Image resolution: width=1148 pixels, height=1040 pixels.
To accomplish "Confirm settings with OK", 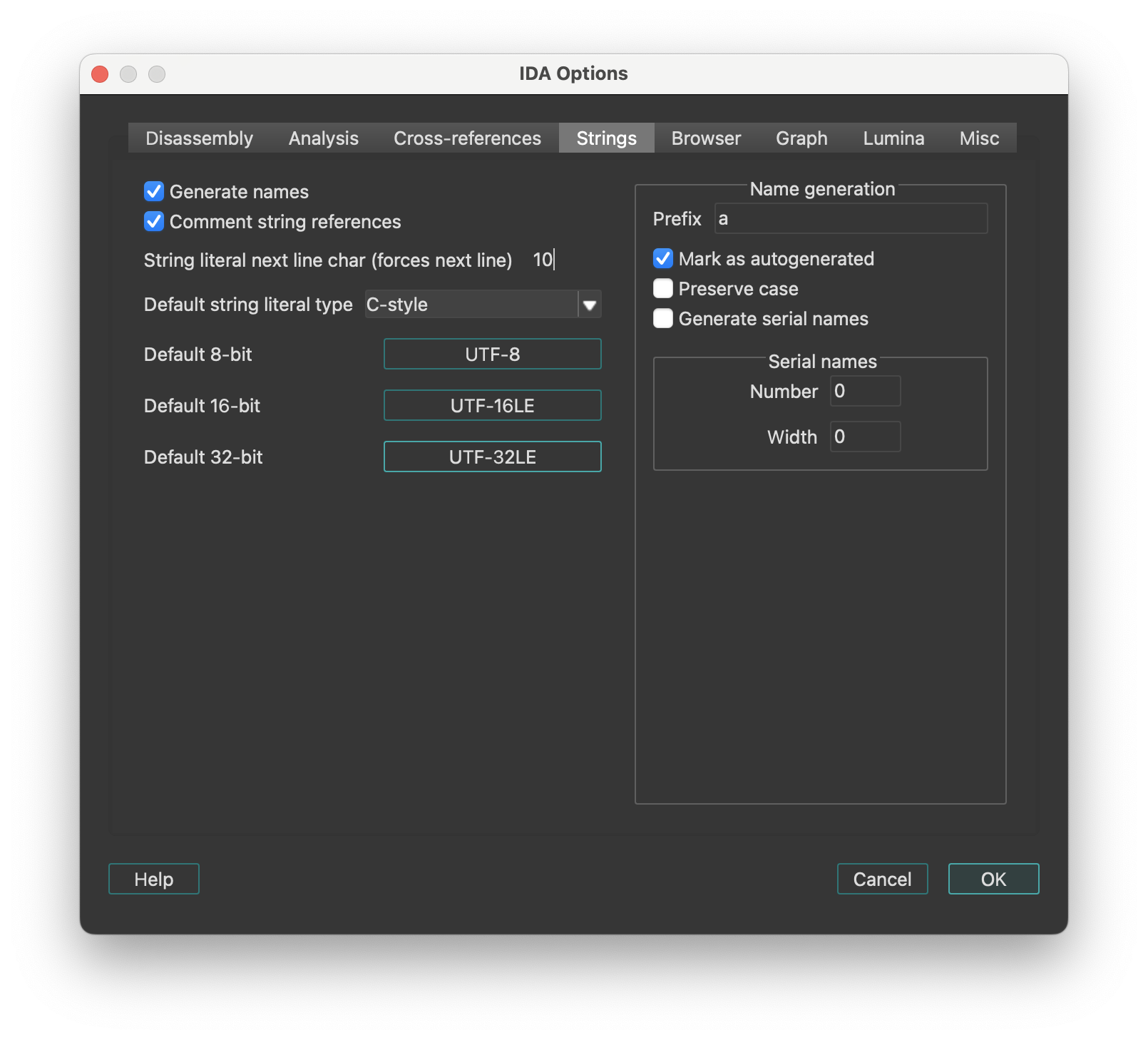I will (x=993, y=879).
